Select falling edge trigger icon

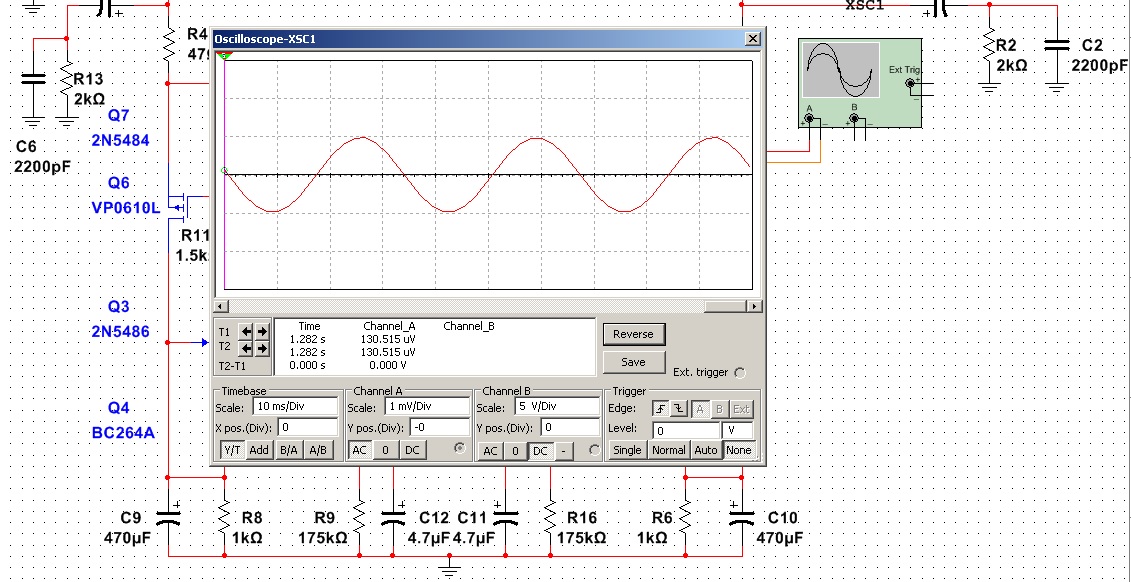(679, 409)
